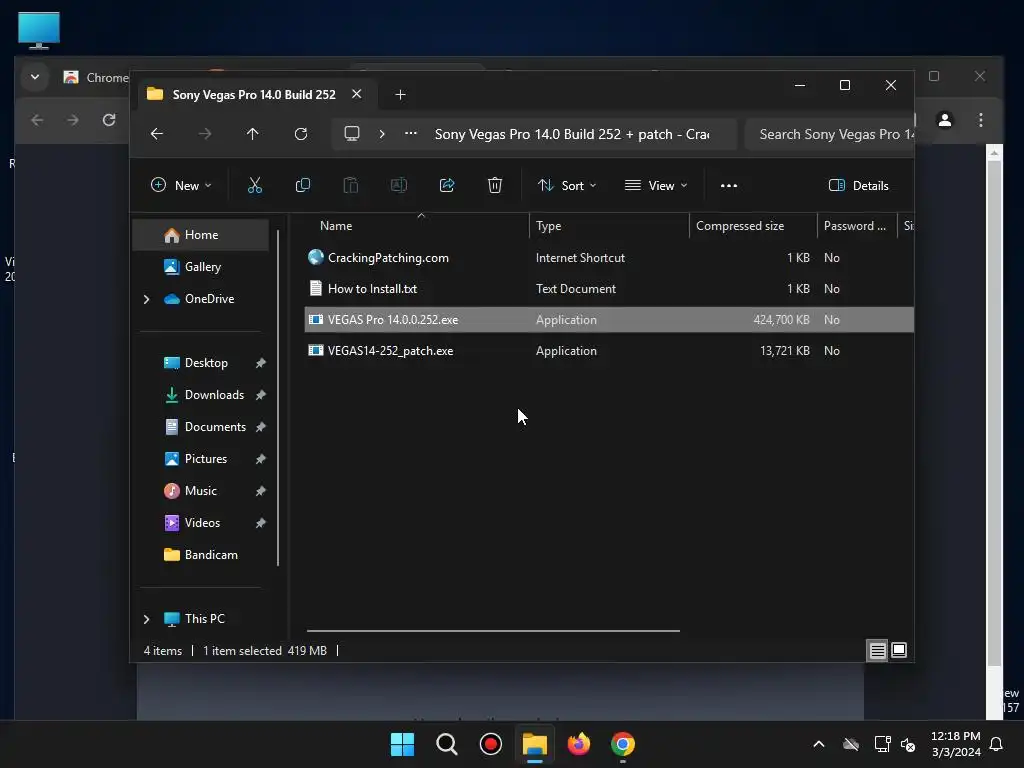This screenshot has height=768, width=1024.
Task: Toggle the Details pane
Action: 858,185
